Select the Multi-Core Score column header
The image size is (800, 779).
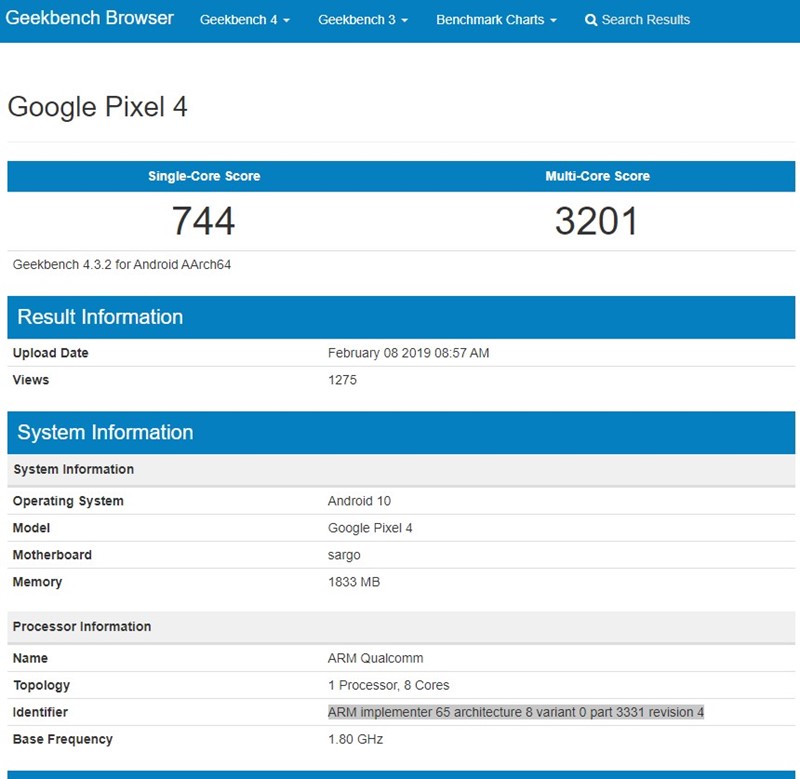(597, 176)
